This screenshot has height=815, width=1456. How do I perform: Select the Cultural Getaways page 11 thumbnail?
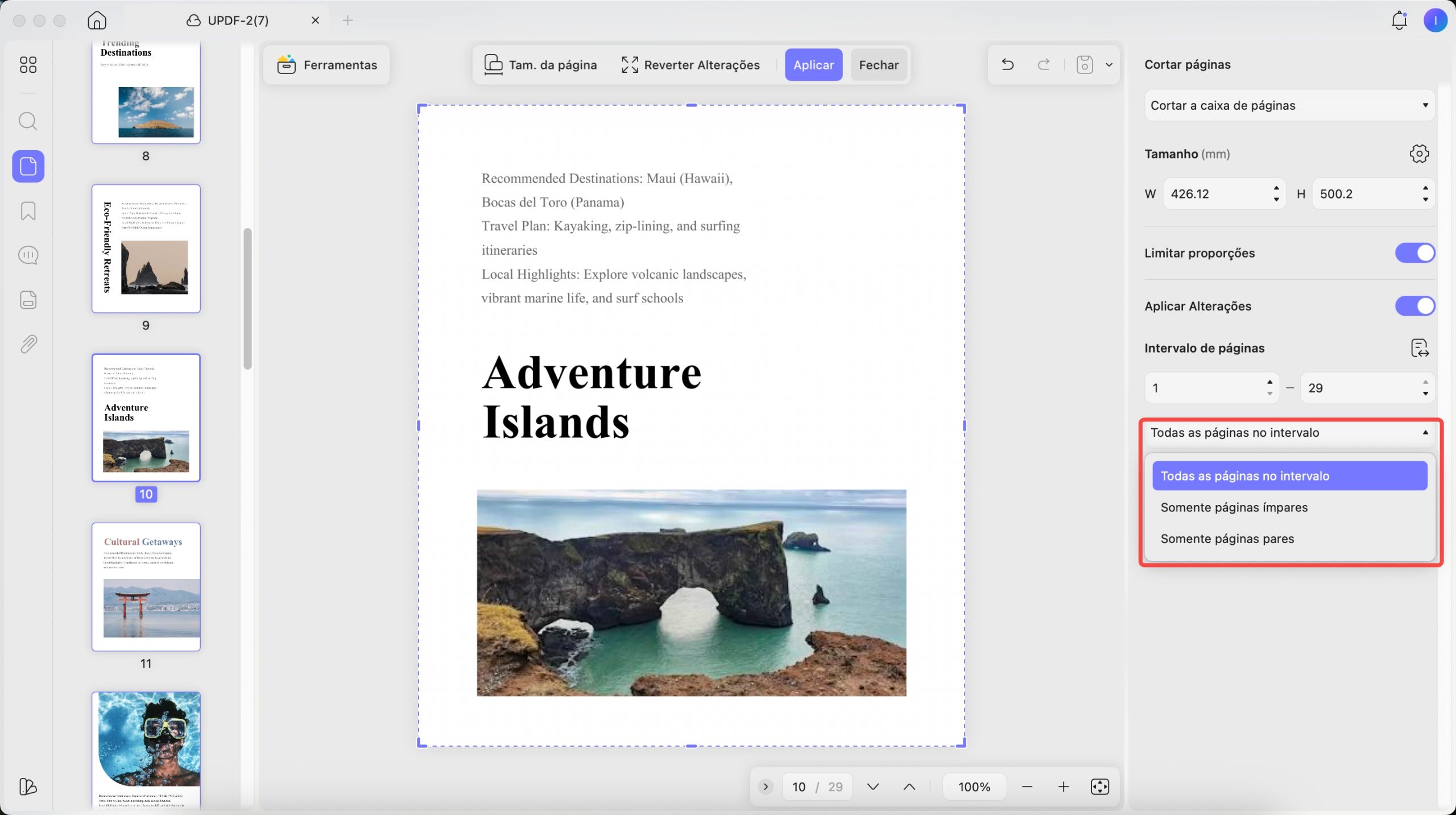pos(146,586)
